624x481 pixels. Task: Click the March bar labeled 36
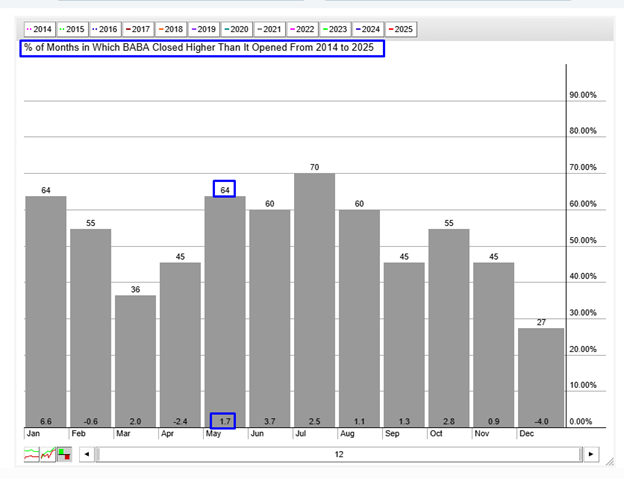pyautogui.click(x=135, y=361)
